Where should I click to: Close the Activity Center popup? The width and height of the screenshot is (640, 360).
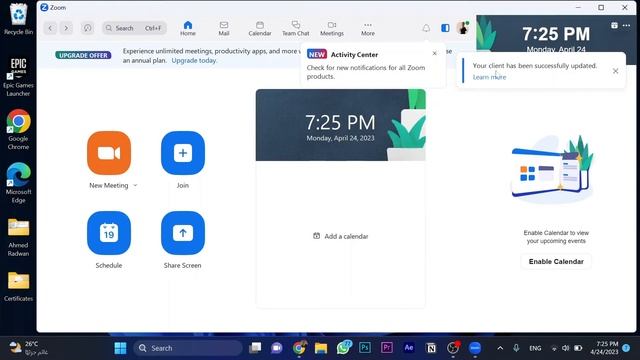click(x=435, y=53)
